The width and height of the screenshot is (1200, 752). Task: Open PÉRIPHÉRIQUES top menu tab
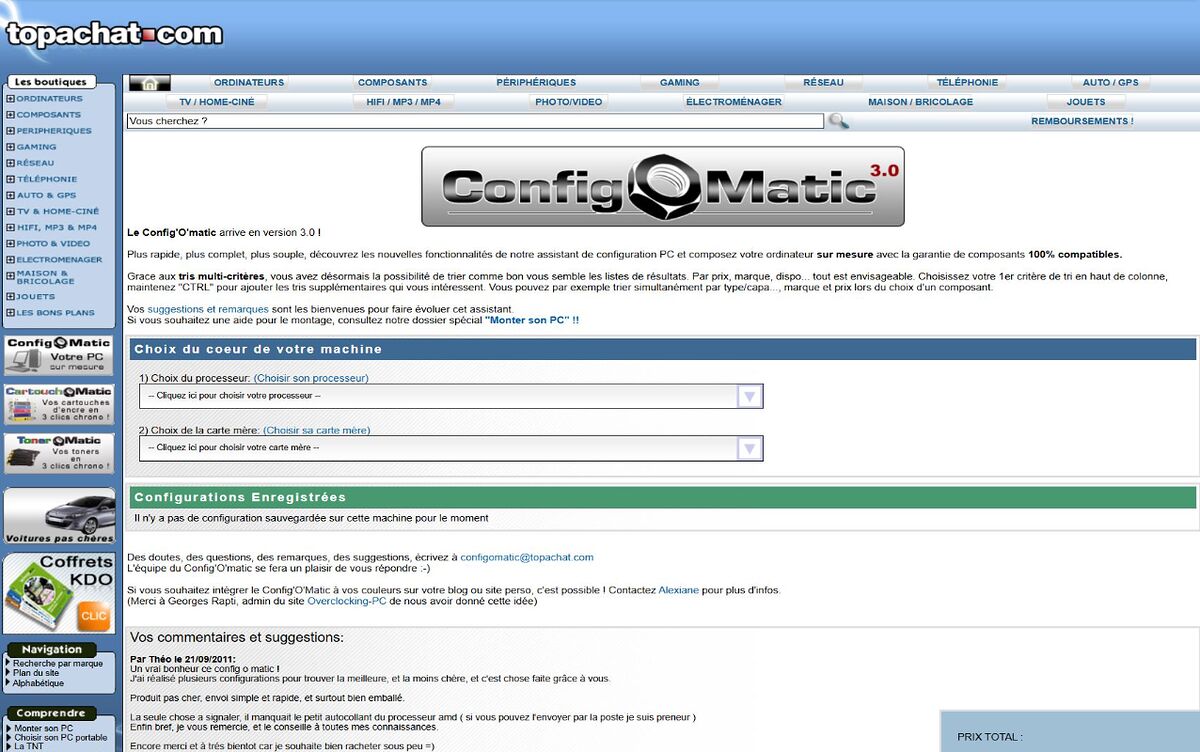click(536, 83)
